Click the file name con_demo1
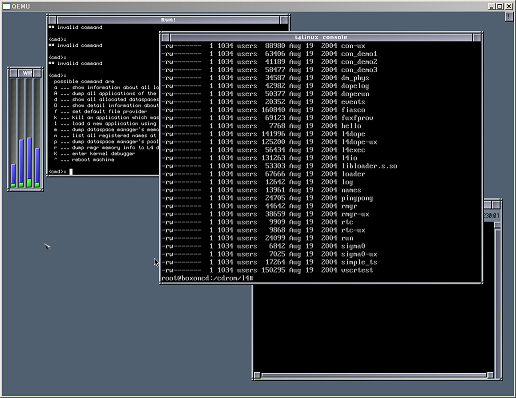Viewport: 516px width, 398px height. [359, 54]
